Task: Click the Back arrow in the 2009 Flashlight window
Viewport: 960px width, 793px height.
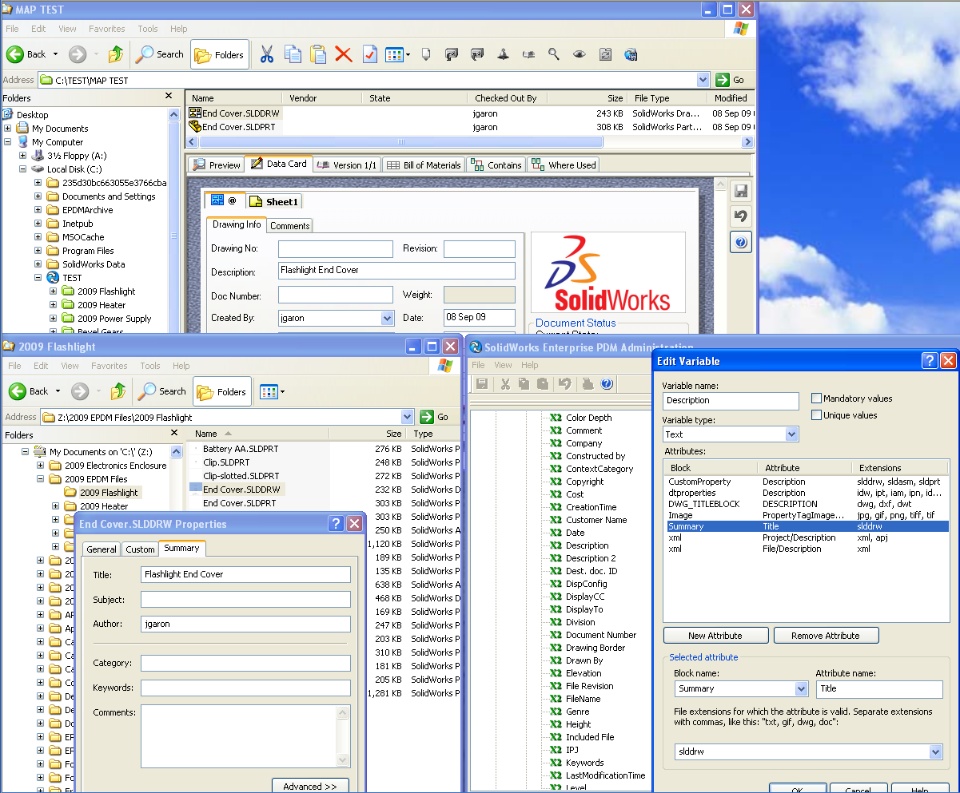Action: pos(18,391)
